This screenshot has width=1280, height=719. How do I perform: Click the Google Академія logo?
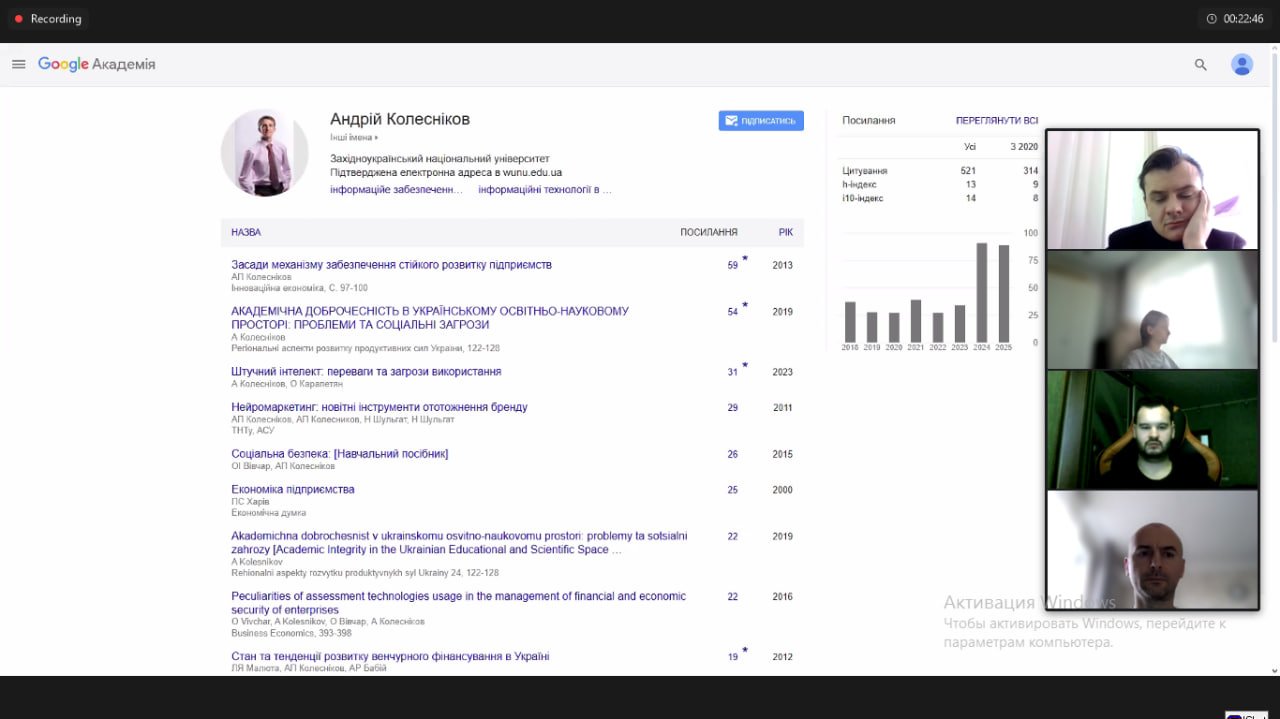click(x=97, y=64)
